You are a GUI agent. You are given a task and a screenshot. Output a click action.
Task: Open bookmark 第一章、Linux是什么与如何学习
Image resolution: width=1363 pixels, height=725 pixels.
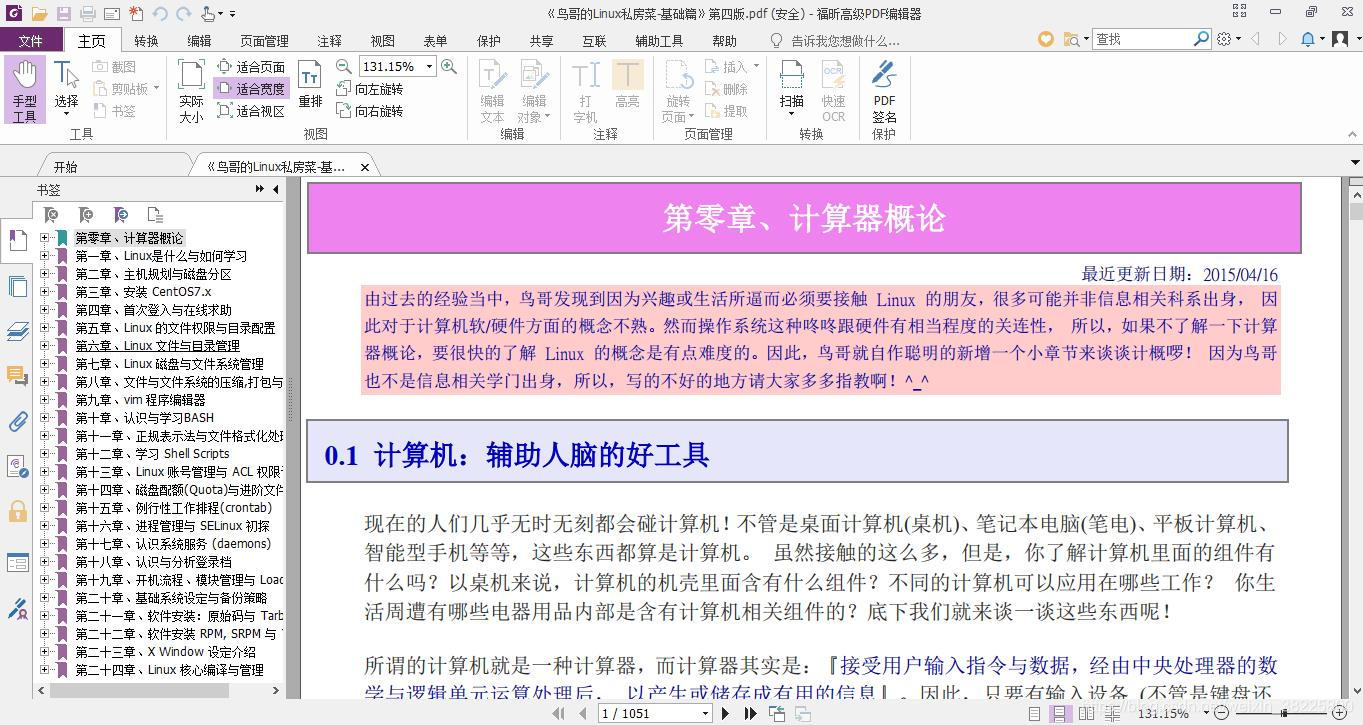161,256
